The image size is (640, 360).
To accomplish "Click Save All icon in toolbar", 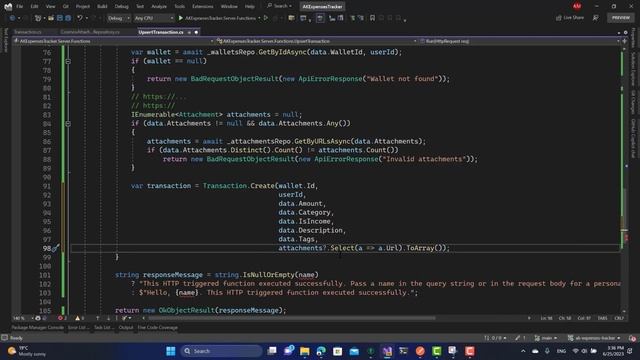I will pos(68,18).
